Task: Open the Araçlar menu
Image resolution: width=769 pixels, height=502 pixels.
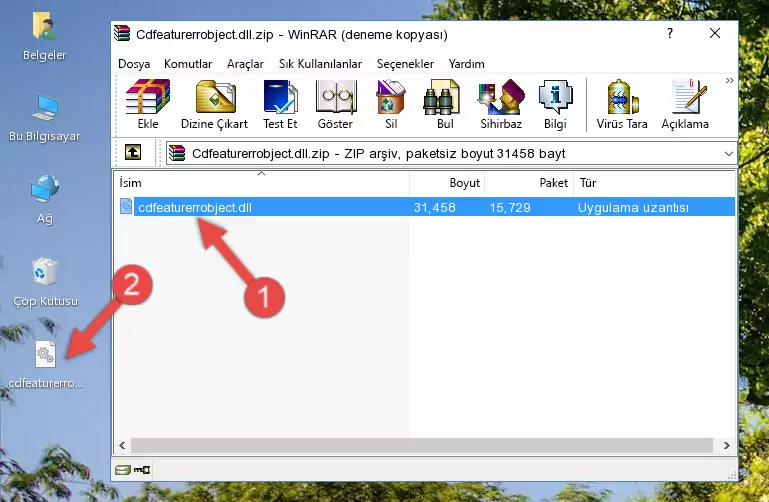Action: (245, 64)
